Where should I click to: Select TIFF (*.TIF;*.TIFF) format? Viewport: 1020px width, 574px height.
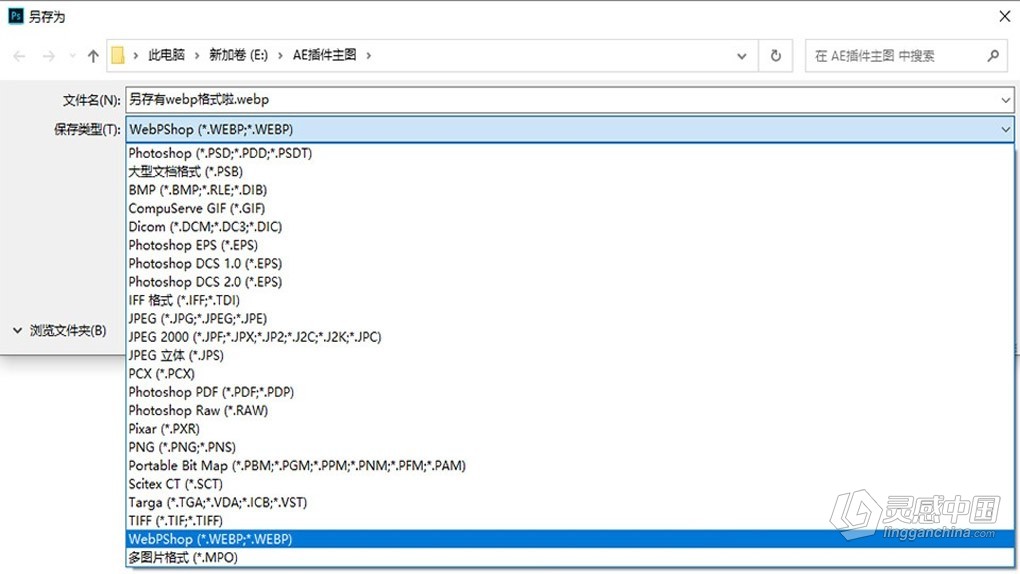[x=569, y=521]
